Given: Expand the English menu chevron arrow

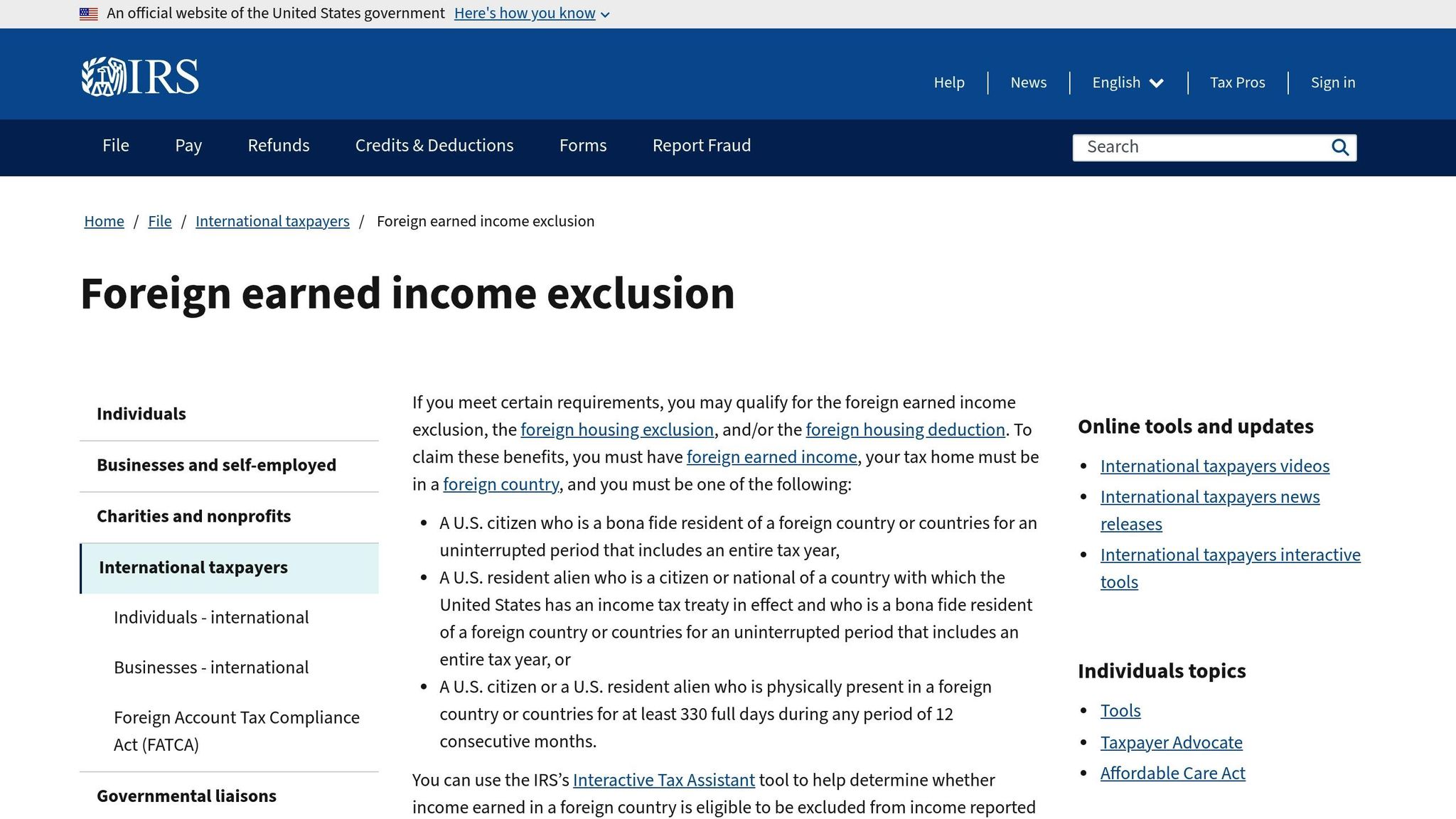Looking at the screenshot, I should [x=1157, y=84].
